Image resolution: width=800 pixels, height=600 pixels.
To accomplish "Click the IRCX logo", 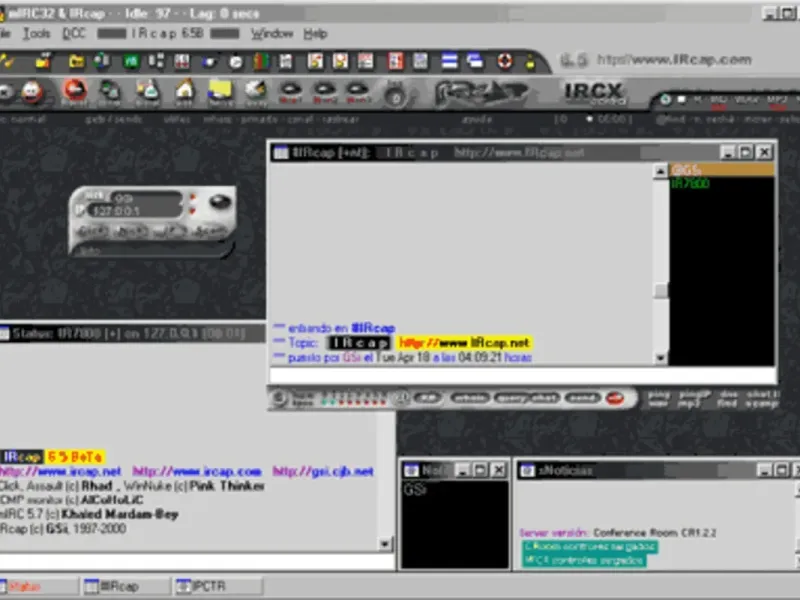I will pos(594,92).
